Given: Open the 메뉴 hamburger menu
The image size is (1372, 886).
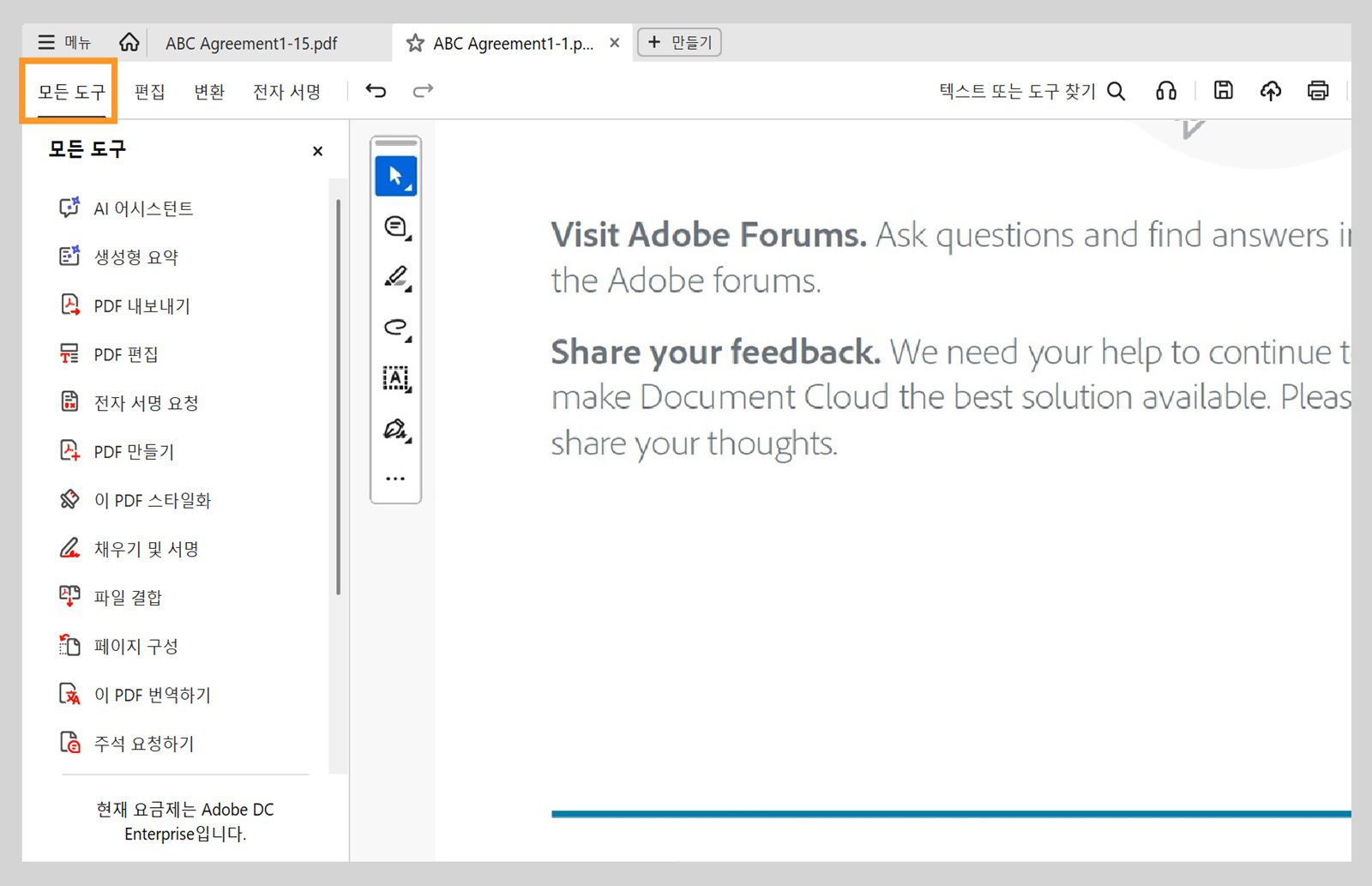Looking at the screenshot, I should (64, 42).
